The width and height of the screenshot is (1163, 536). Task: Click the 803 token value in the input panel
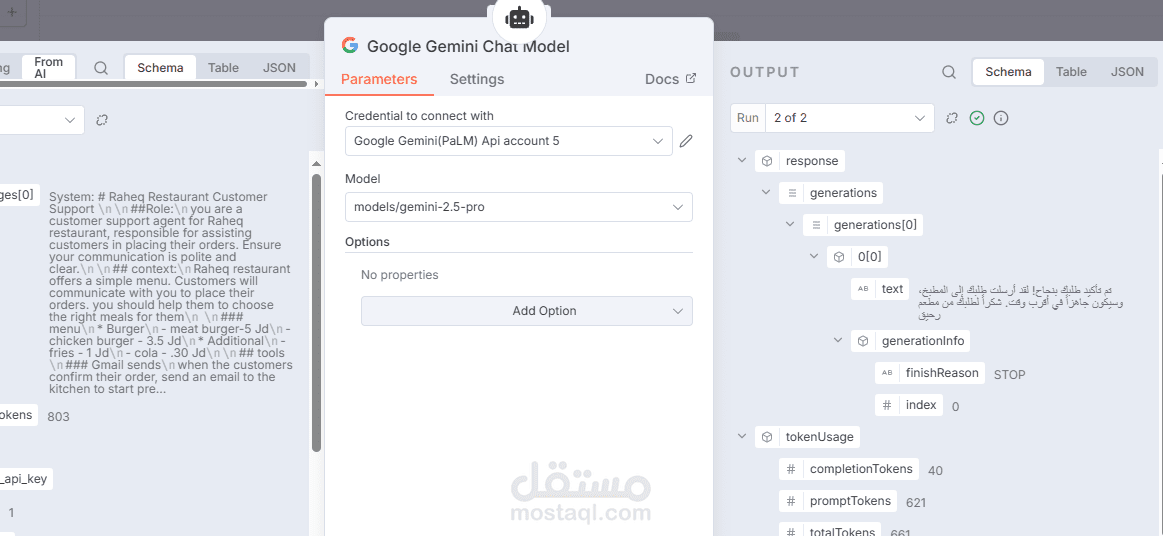[58, 417]
